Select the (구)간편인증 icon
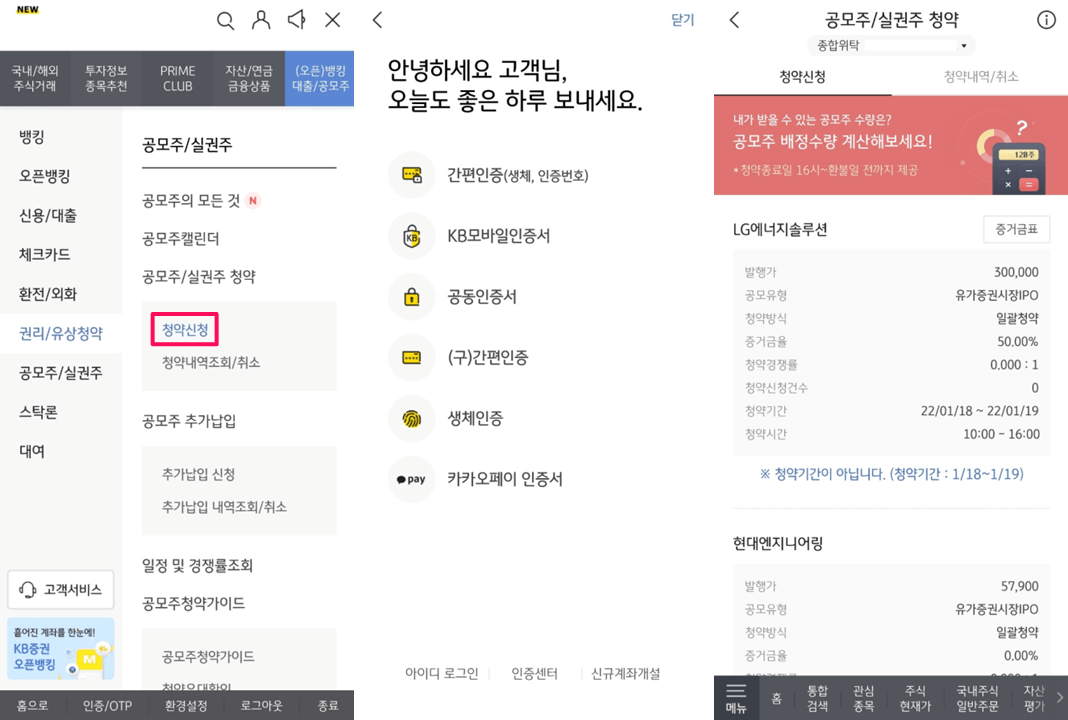 411,358
